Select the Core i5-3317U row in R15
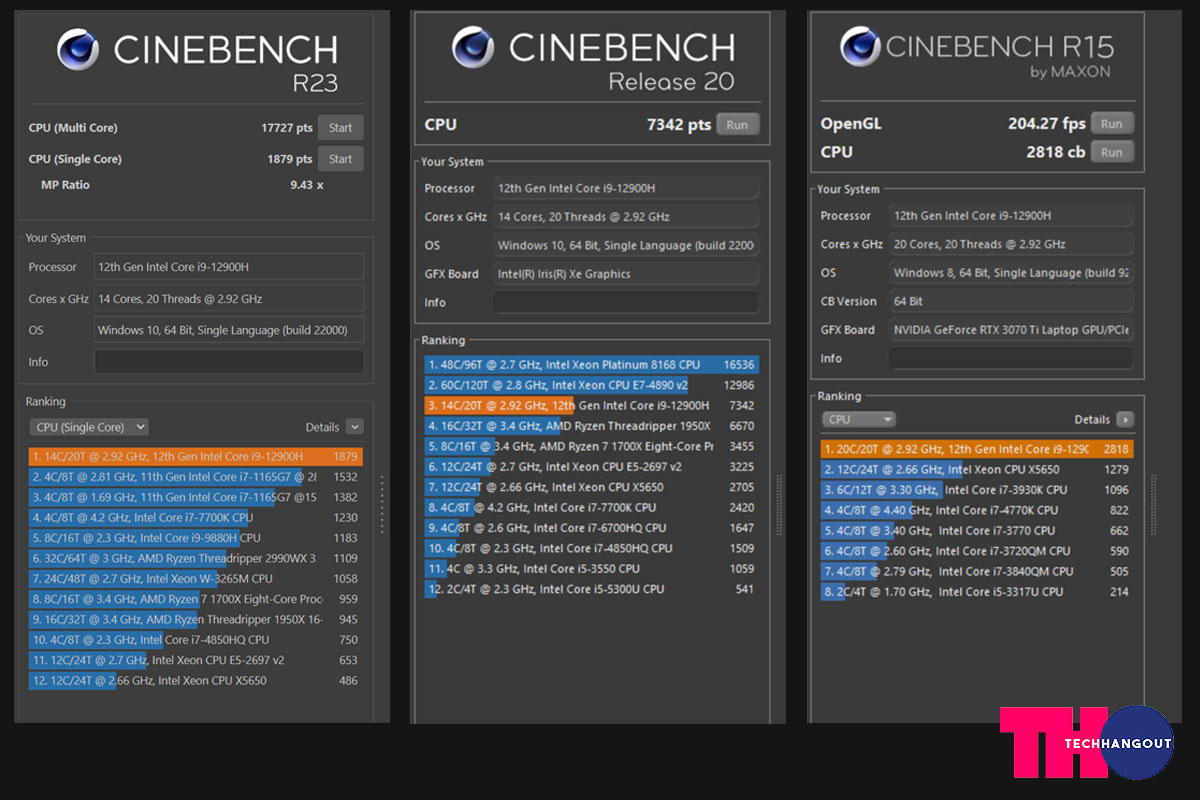This screenshot has height=800, width=1200. point(978,592)
